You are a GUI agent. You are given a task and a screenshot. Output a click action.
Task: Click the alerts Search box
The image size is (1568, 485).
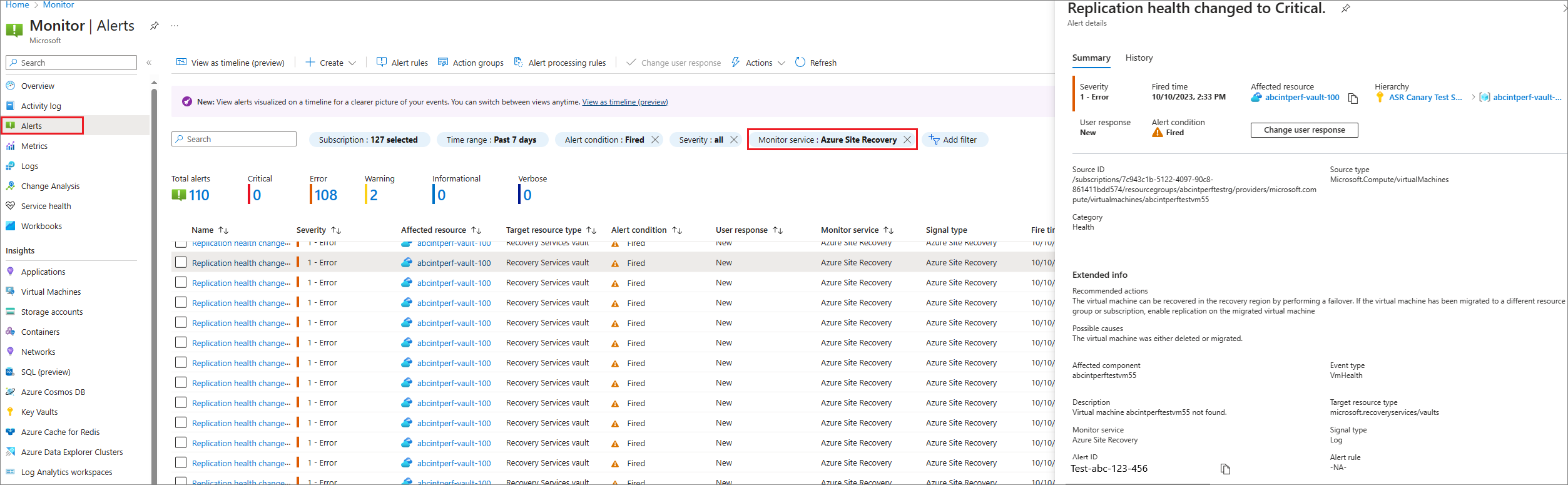(x=234, y=139)
